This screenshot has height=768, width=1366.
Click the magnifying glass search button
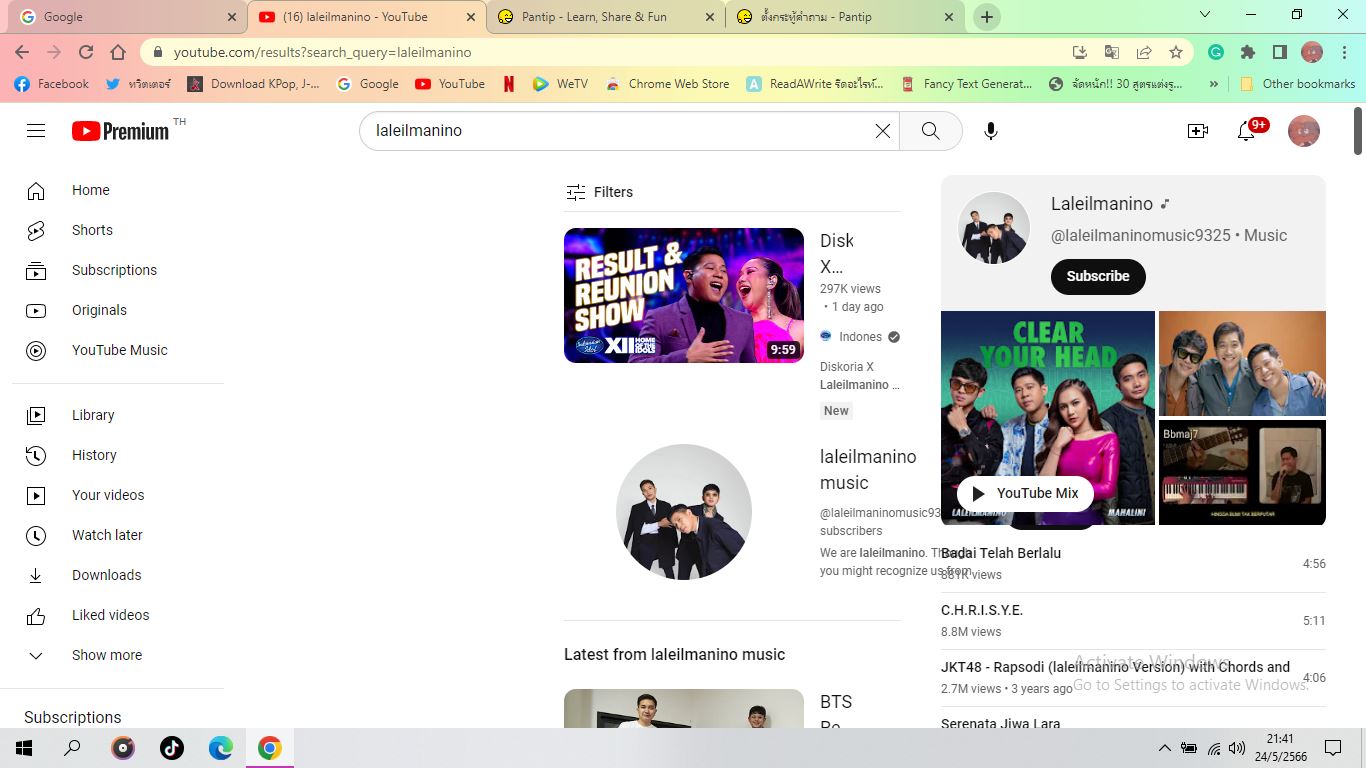coord(930,131)
